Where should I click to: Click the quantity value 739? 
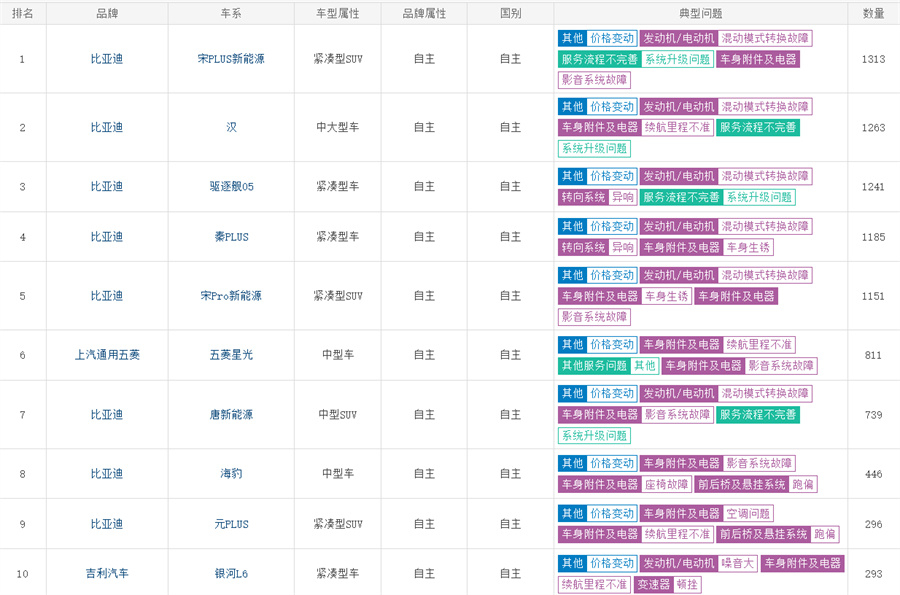click(x=873, y=414)
